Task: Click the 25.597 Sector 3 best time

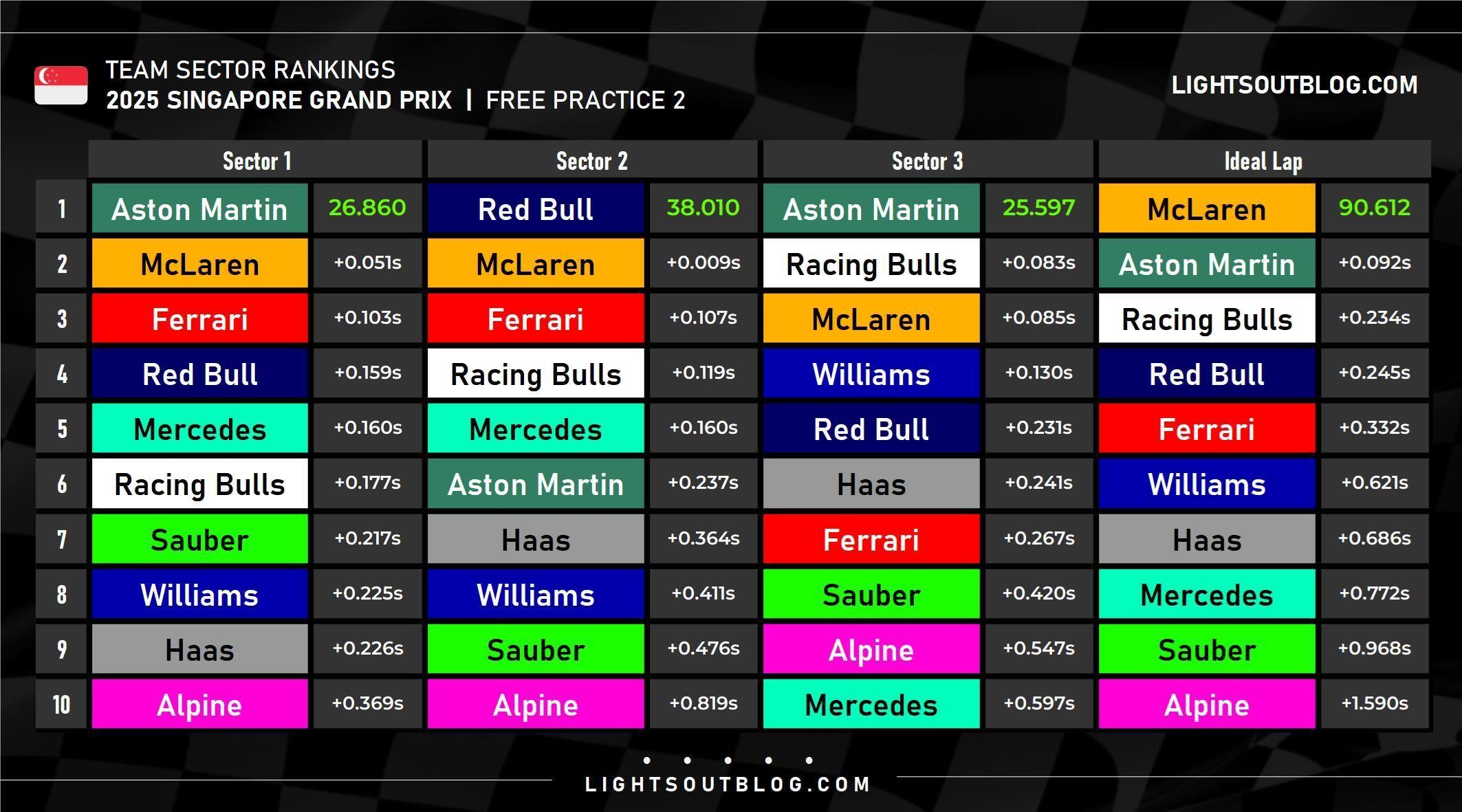Action: click(x=1038, y=208)
